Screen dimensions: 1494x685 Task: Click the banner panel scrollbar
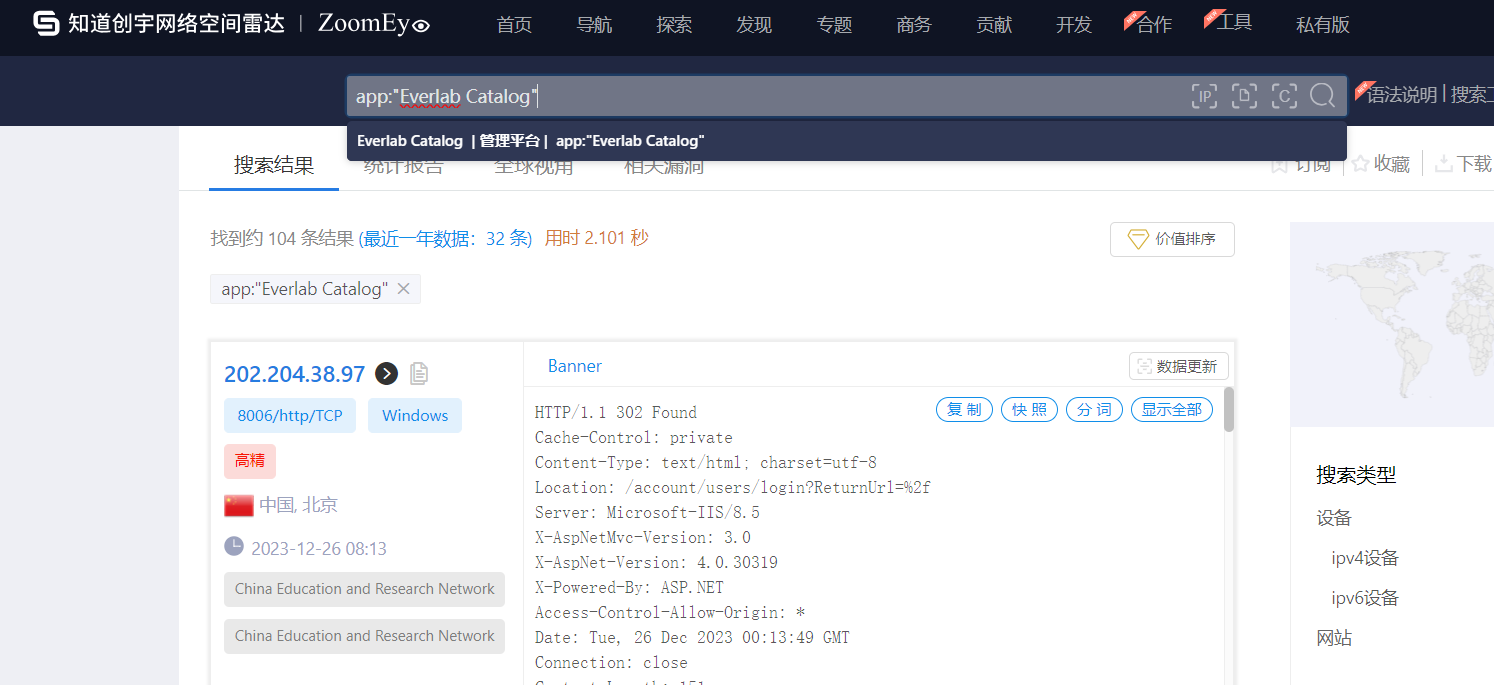click(1229, 410)
